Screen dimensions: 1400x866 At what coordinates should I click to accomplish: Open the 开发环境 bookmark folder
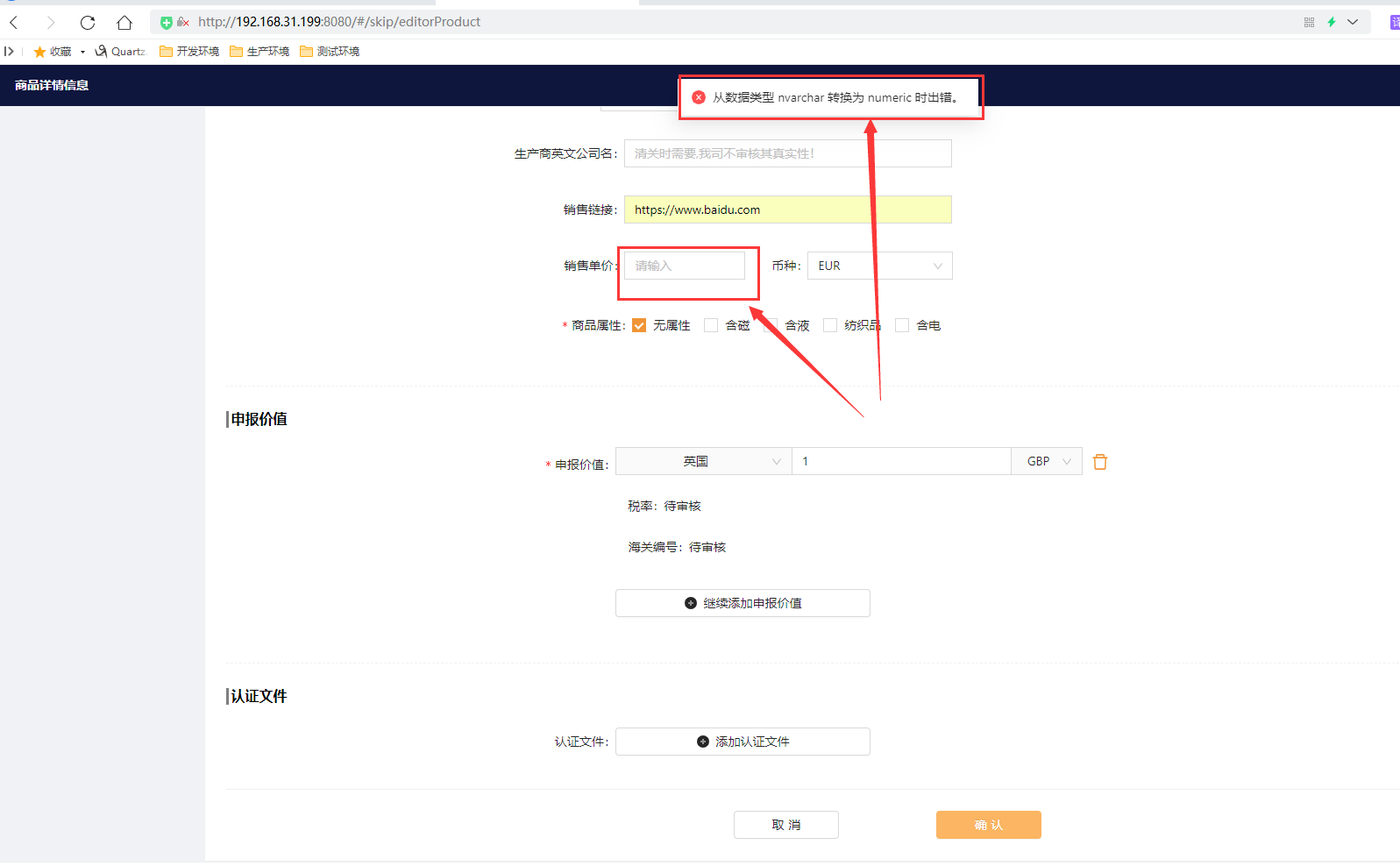pyautogui.click(x=189, y=52)
